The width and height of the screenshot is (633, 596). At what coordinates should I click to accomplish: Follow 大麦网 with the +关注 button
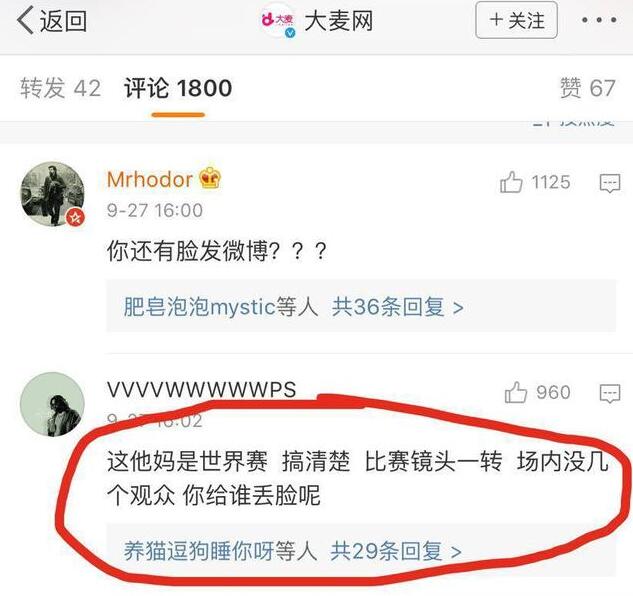point(516,20)
